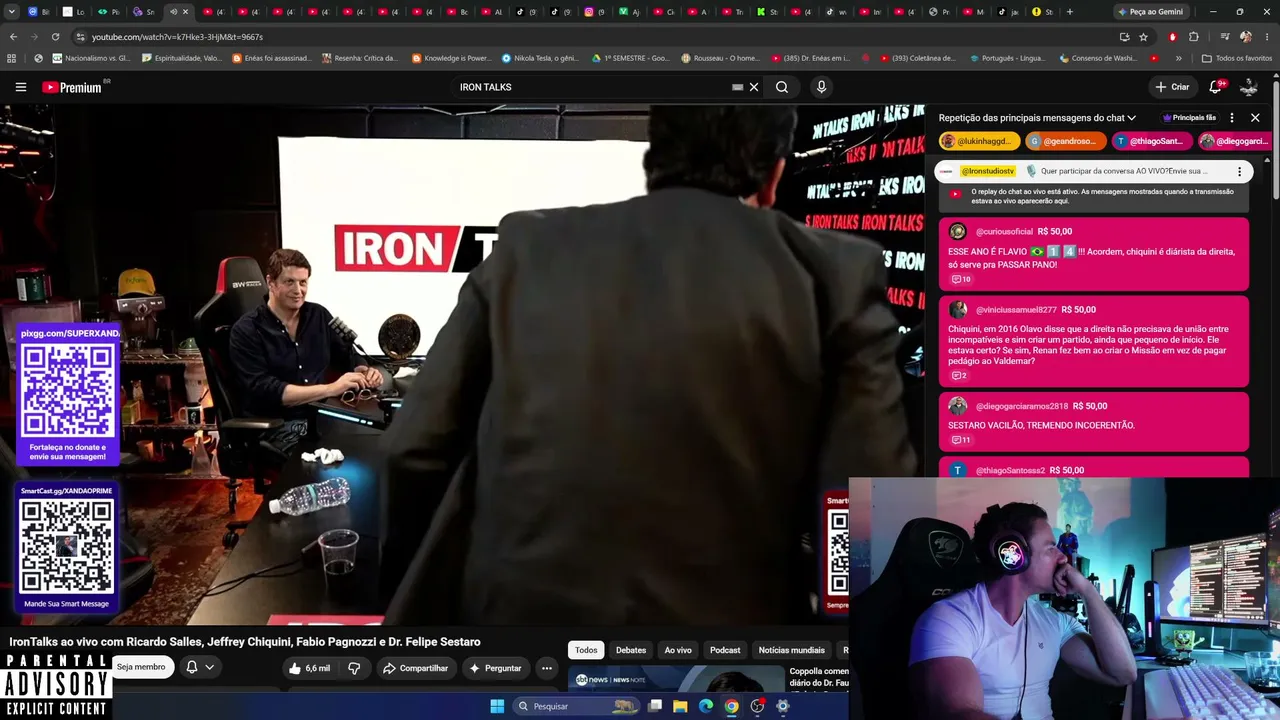Image resolution: width=1280 pixels, height=720 pixels.
Task: Open the browser extensions puzzle icon
Action: pyautogui.click(x=1194, y=37)
